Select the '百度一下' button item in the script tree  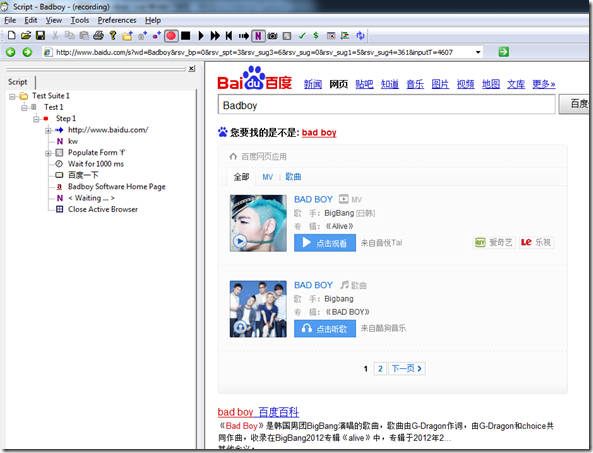tap(83, 175)
